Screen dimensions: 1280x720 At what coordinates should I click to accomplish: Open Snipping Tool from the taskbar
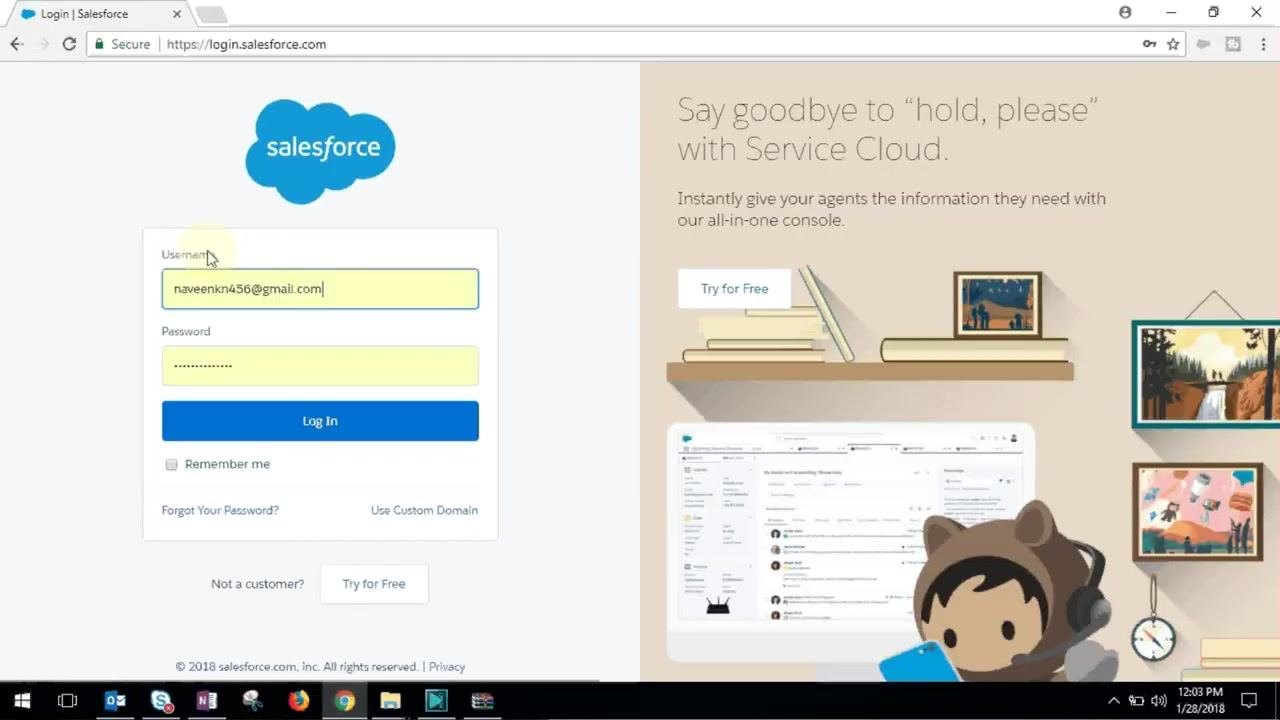pyautogui.click(x=252, y=701)
